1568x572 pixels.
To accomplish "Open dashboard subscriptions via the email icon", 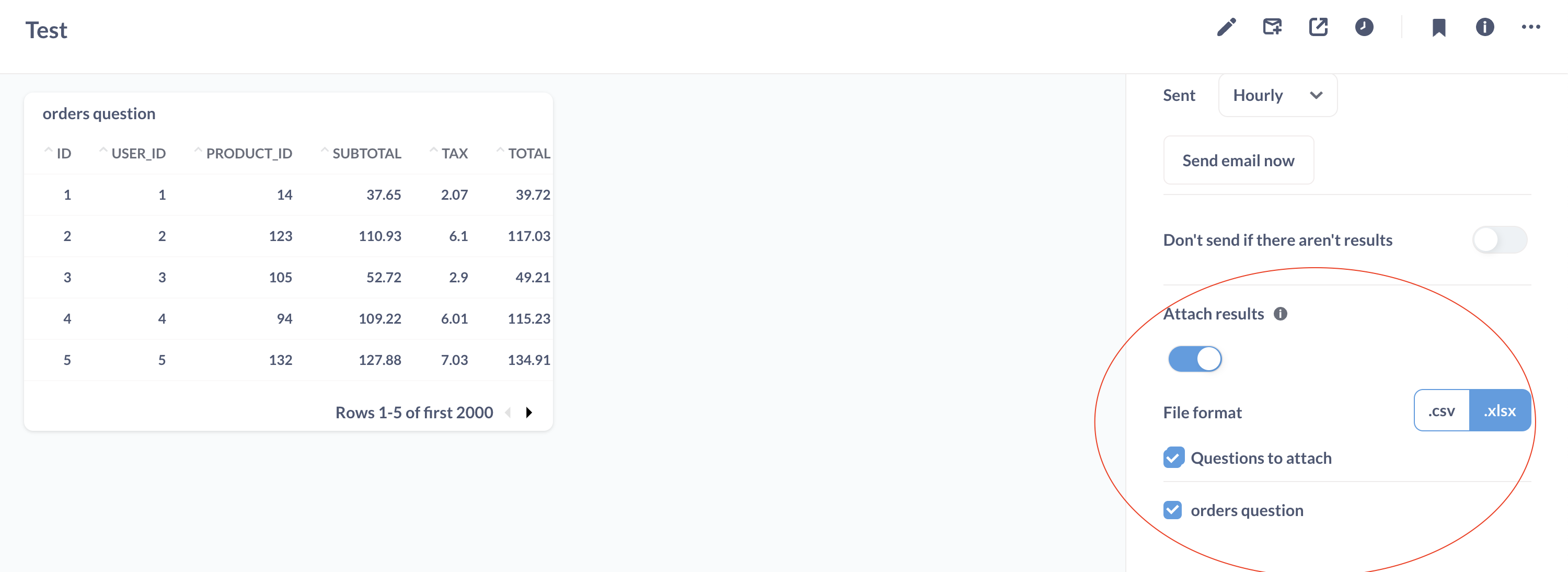I will pos(1272,27).
